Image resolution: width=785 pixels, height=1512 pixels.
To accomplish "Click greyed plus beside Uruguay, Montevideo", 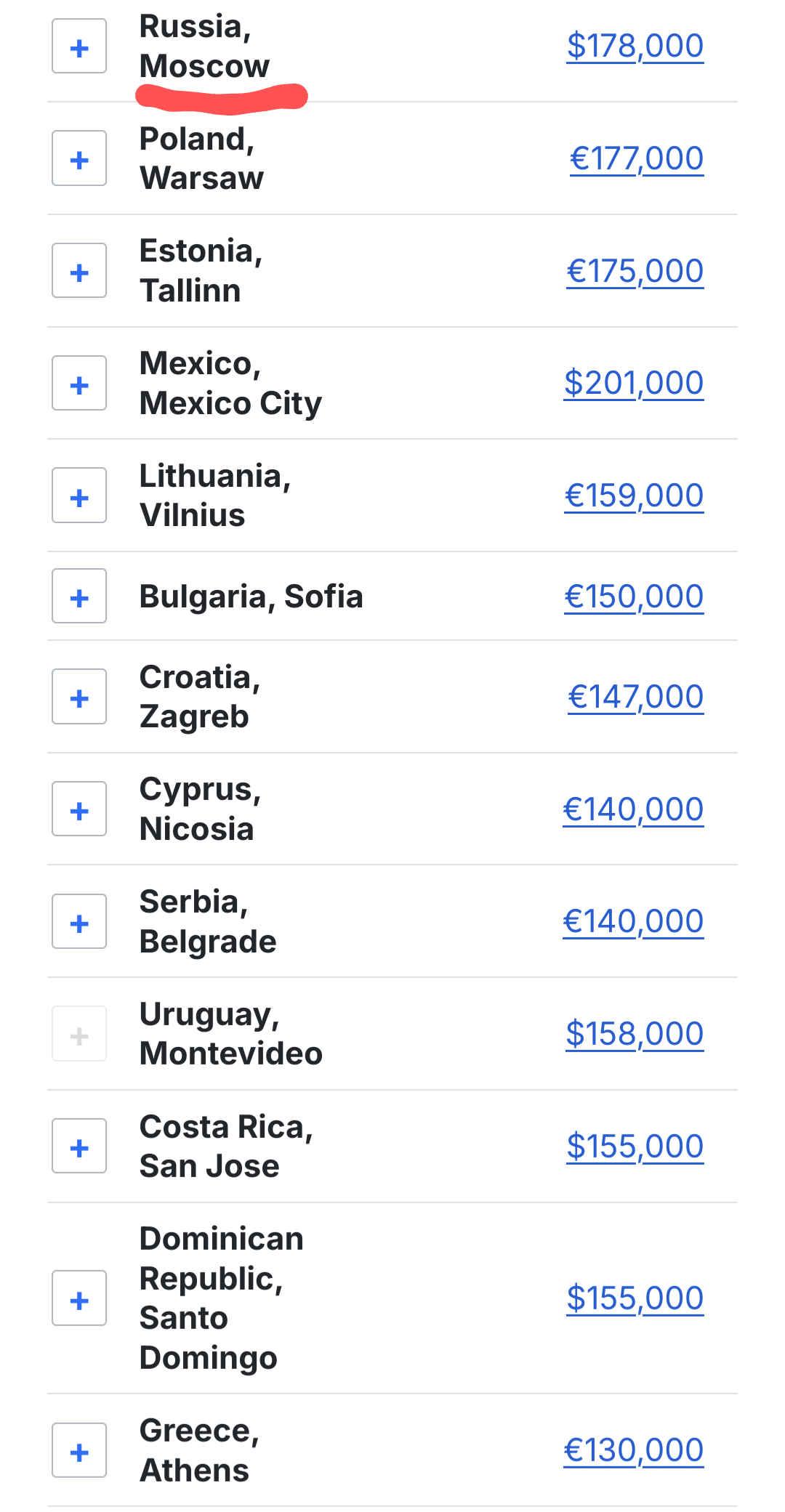I will point(79,1035).
